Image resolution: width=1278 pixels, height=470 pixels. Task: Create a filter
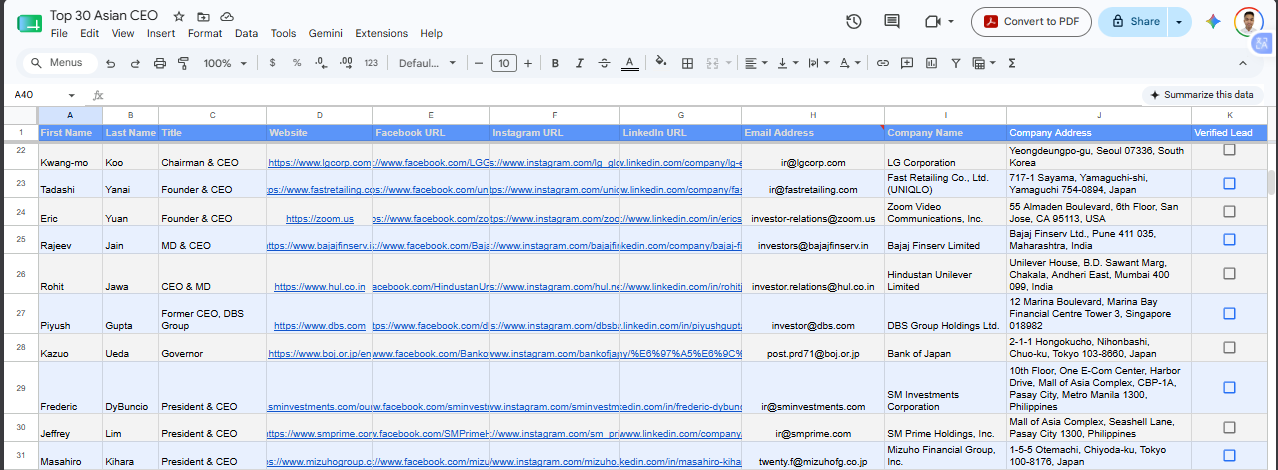pos(955,63)
